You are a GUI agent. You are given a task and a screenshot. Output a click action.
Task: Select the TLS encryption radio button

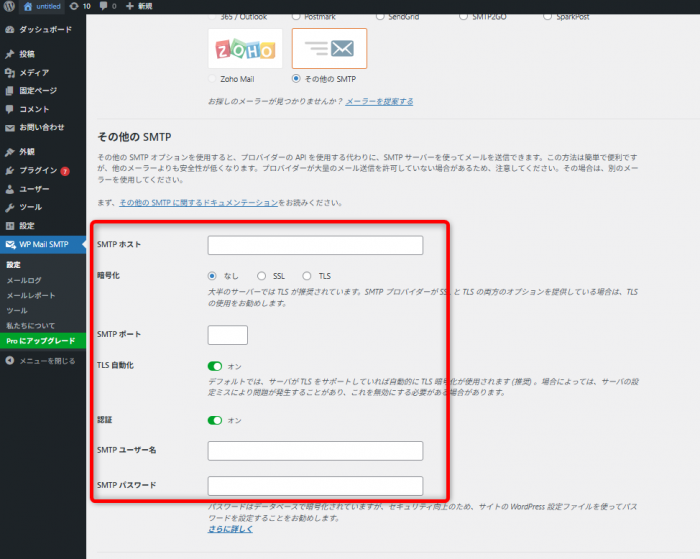click(309, 276)
